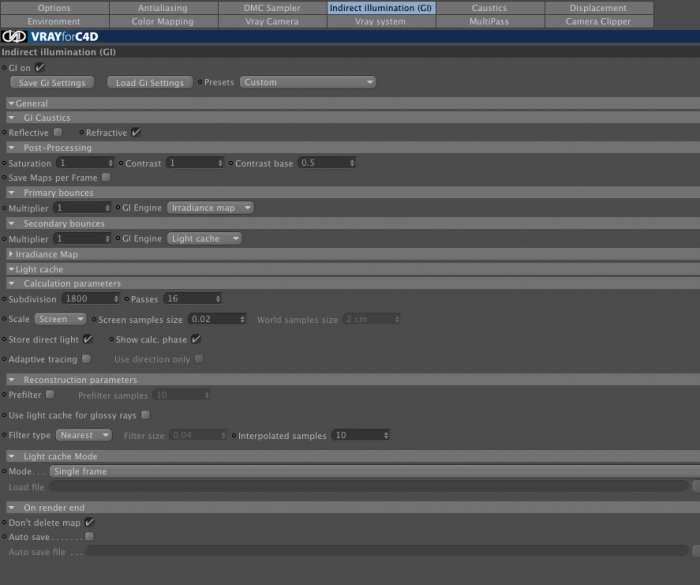Uncheck Store direct light option
The width and height of the screenshot is (700, 585).
pyautogui.click(x=88, y=339)
